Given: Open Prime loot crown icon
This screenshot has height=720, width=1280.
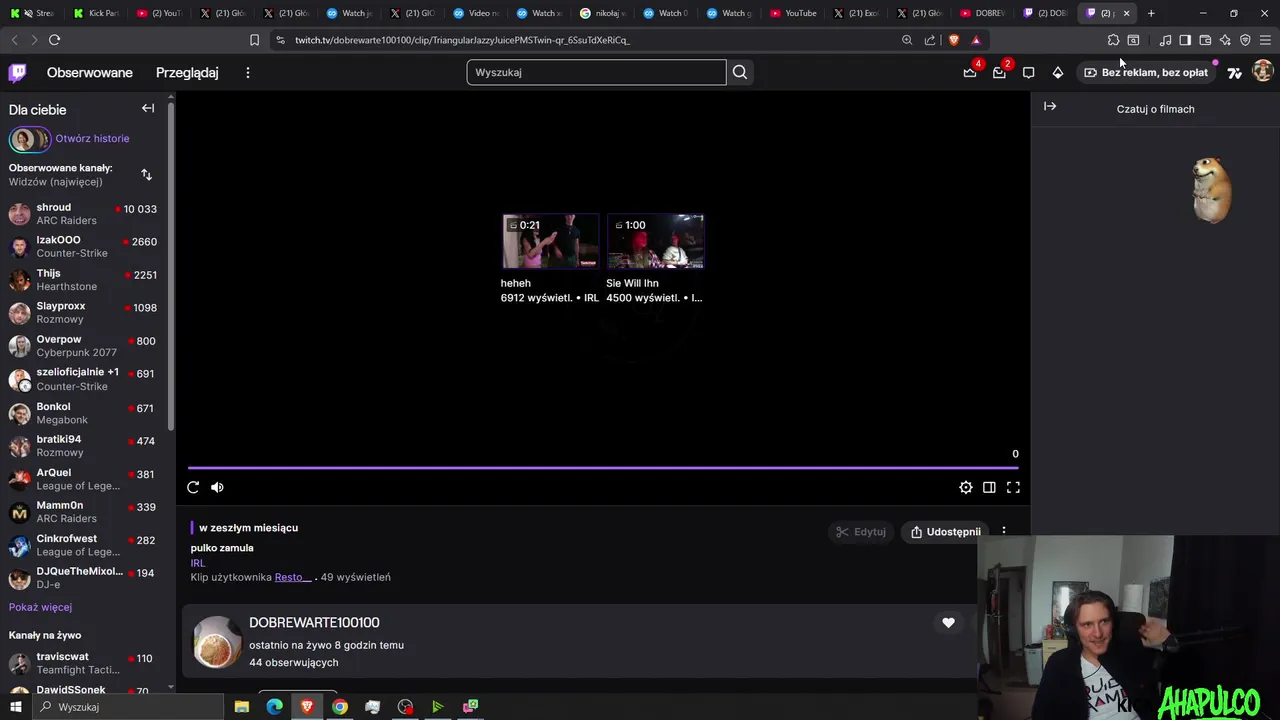Looking at the screenshot, I should (970, 72).
